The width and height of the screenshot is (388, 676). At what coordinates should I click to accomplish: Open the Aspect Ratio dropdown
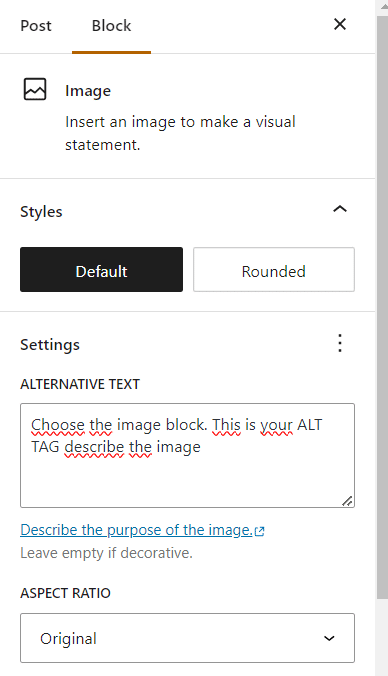(188, 638)
